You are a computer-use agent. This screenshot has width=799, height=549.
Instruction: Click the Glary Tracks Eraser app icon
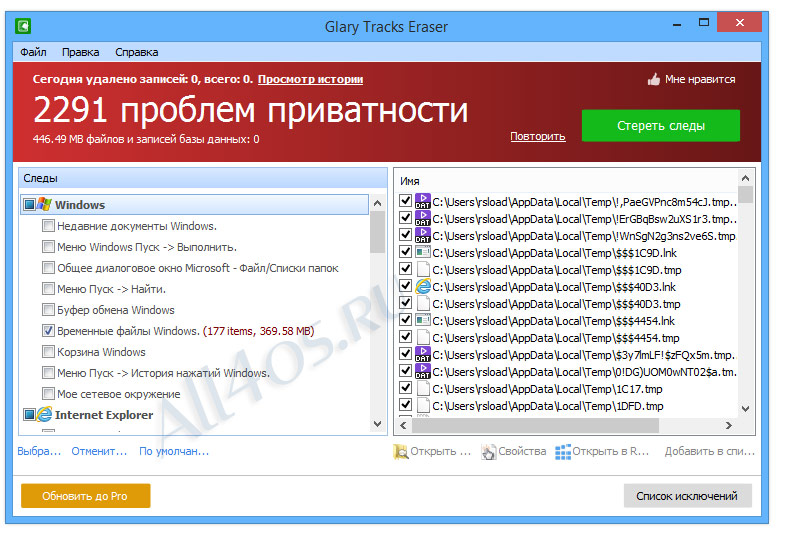[23, 26]
